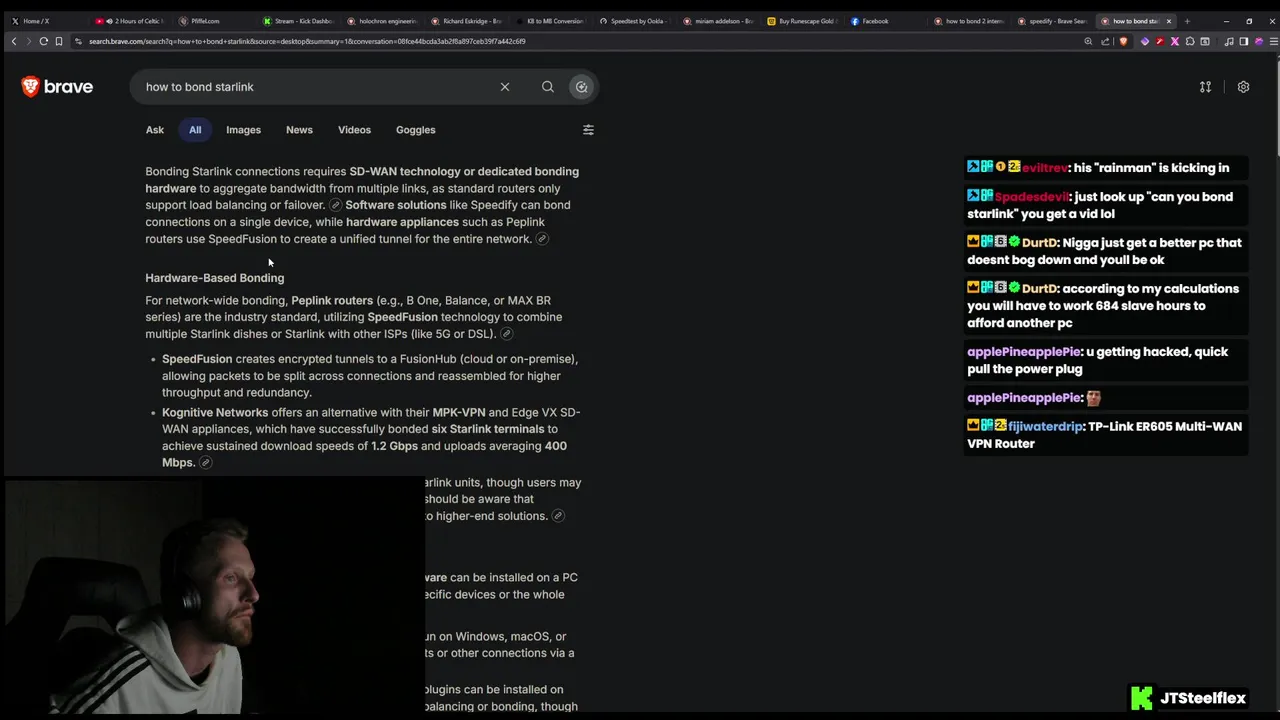Open the search filters icon
The height and width of the screenshot is (720, 1280).
(x=588, y=130)
